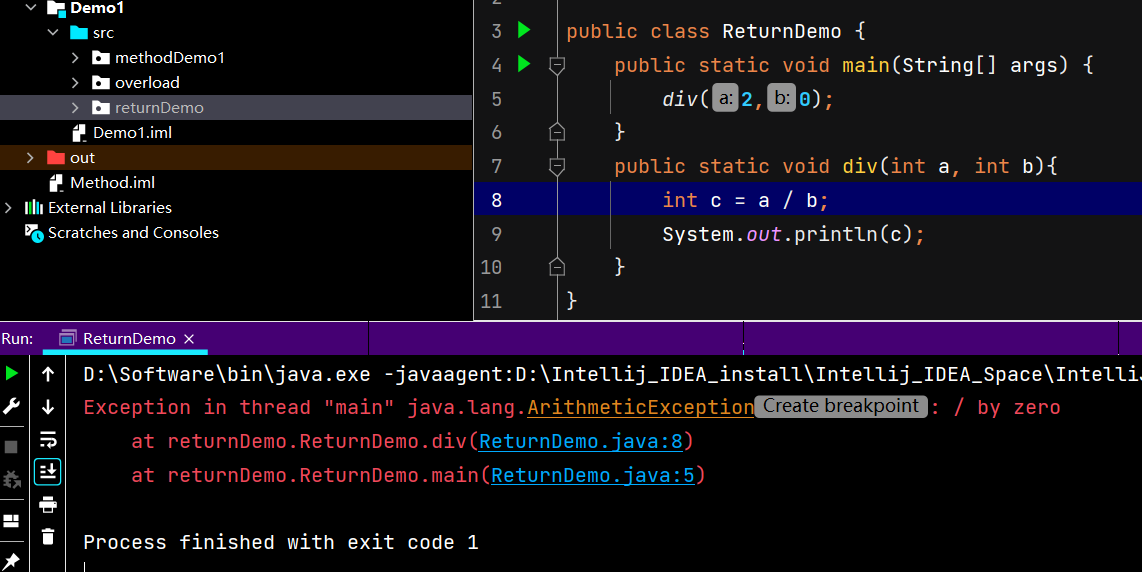Click the debug bug icon in Run panel
The height and width of the screenshot is (572, 1142).
[12, 479]
